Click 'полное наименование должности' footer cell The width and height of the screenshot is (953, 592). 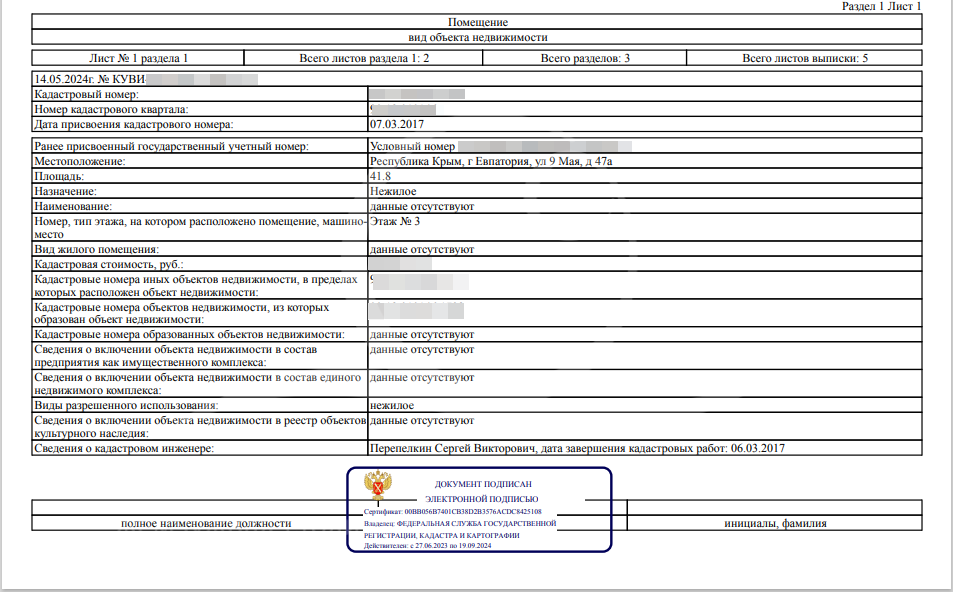(206, 523)
